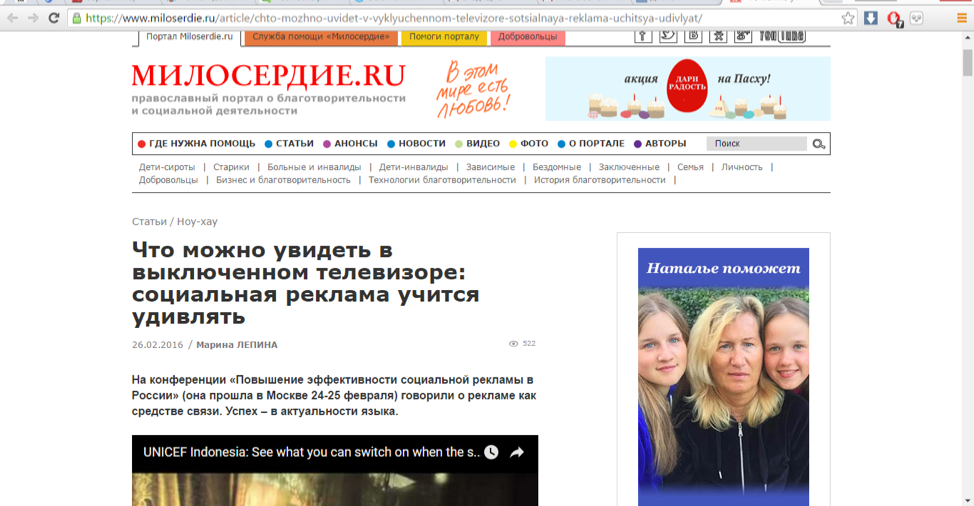Screen dimensions: 974x506
Task: Click the scrollbar up arrow
Action: click(968, 38)
